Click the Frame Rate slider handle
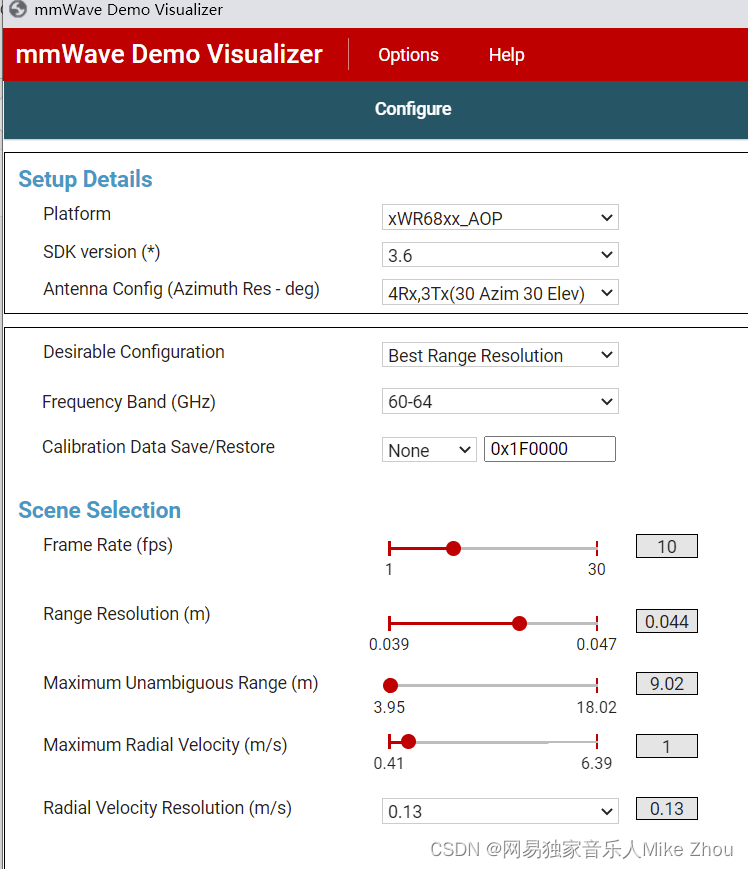 pos(453,549)
